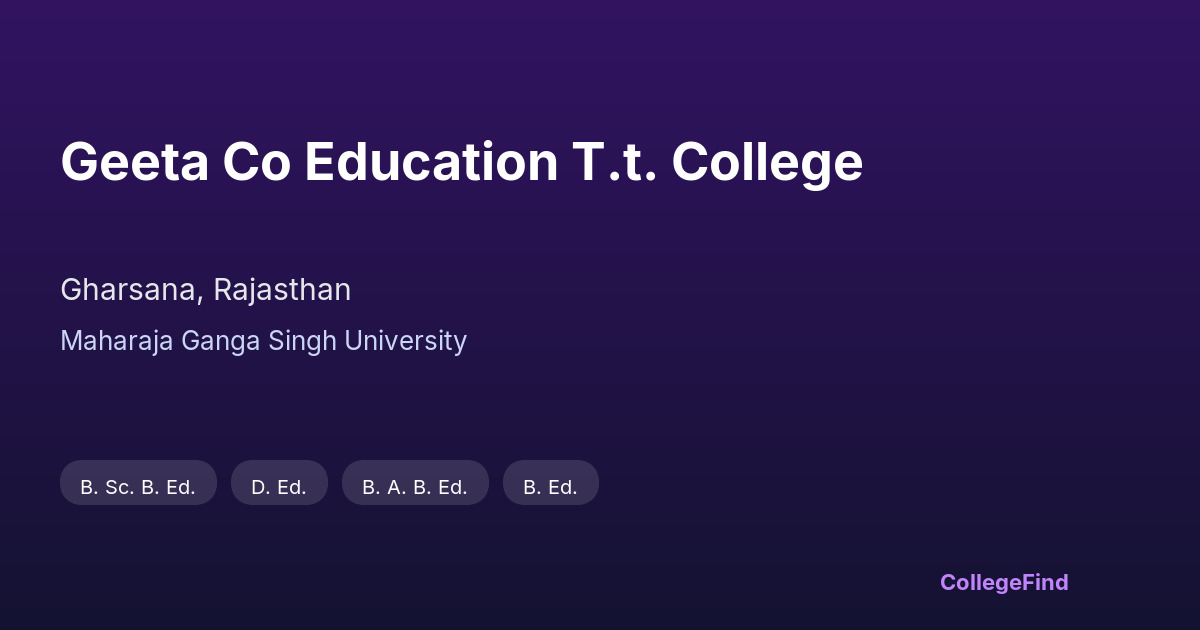Open the Maharaja Ganga Singh University link
Screen dimensions: 1200x630
pyautogui.click(x=263, y=341)
